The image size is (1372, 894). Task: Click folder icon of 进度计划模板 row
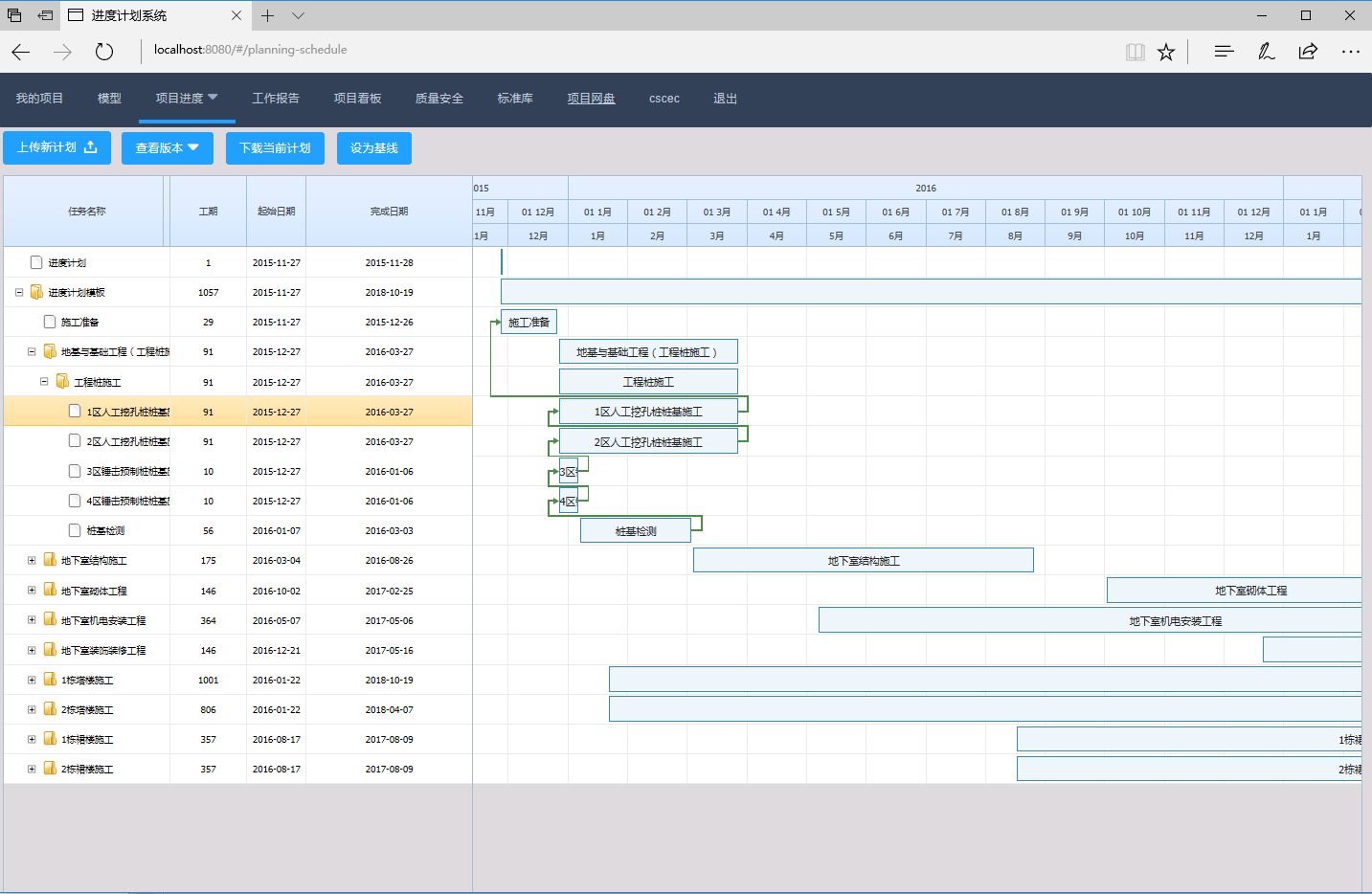[x=36, y=292]
